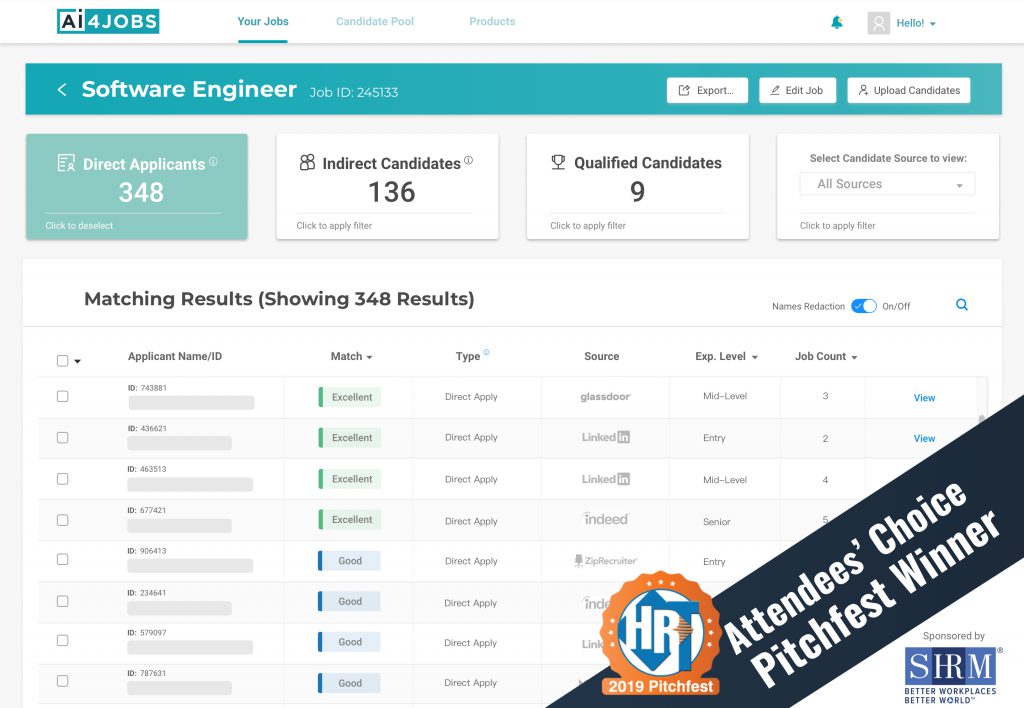Mark the checkbox for applicant ID 234641

[x=63, y=601]
